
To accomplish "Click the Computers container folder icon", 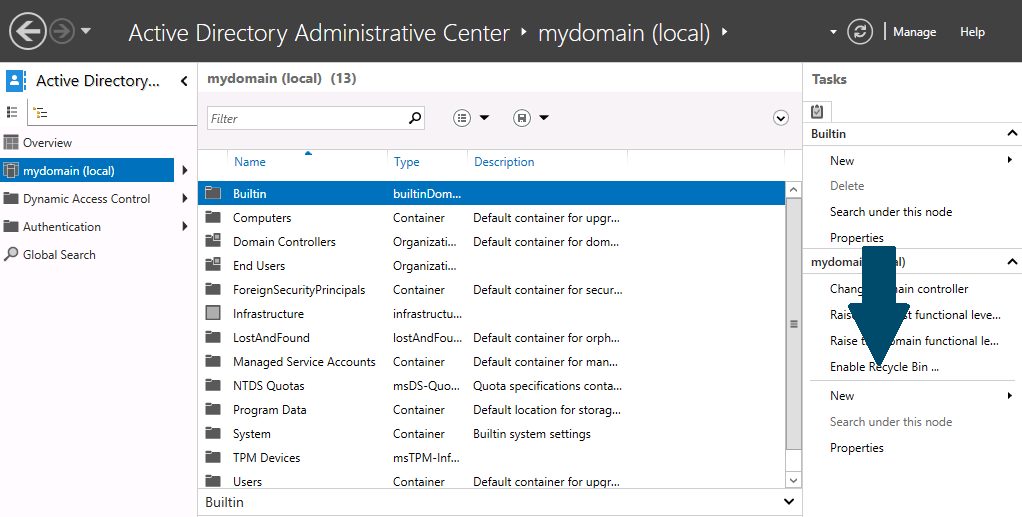I will [x=213, y=217].
